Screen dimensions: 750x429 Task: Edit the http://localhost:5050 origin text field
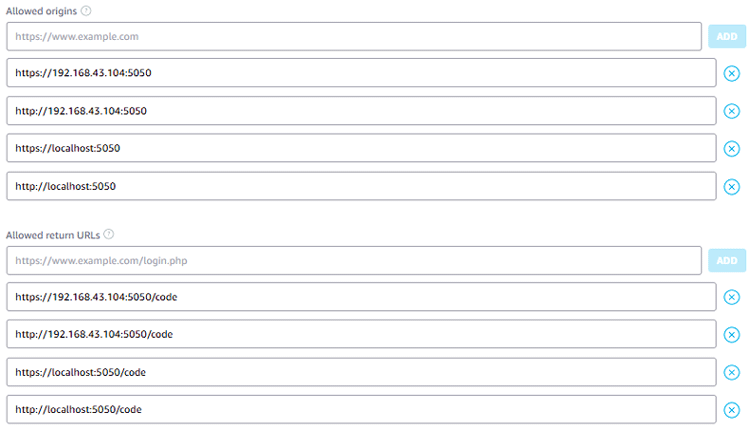pyautogui.click(x=361, y=187)
